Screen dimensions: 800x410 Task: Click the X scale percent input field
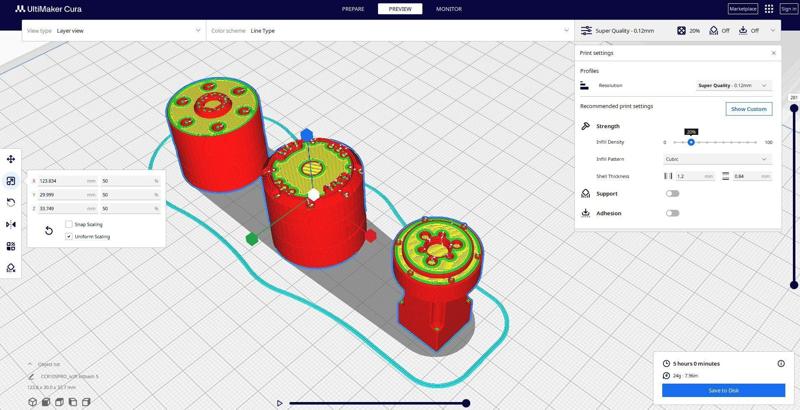tap(130, 181)
